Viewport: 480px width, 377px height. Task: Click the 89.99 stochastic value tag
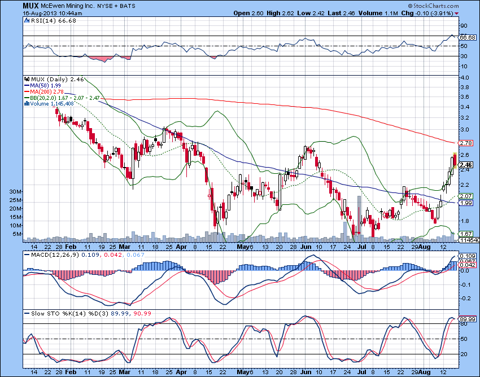(468, 319)
